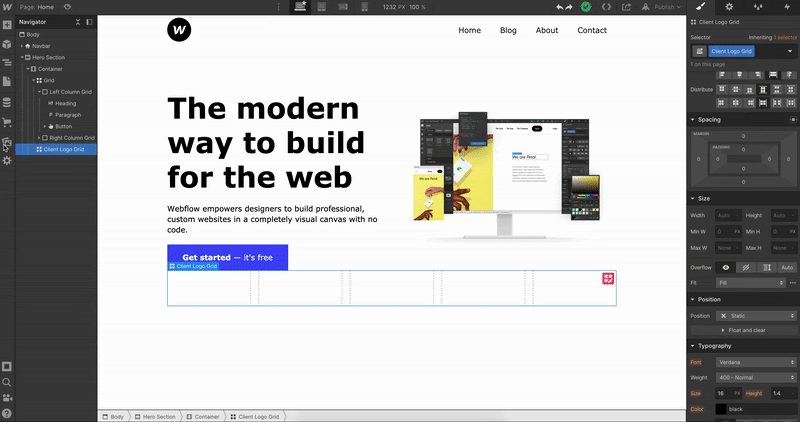Set overflow to Auto
Image resolution: width=800 pixels, height=422 pixels.
pyautogui.click(x=786, y=267)
